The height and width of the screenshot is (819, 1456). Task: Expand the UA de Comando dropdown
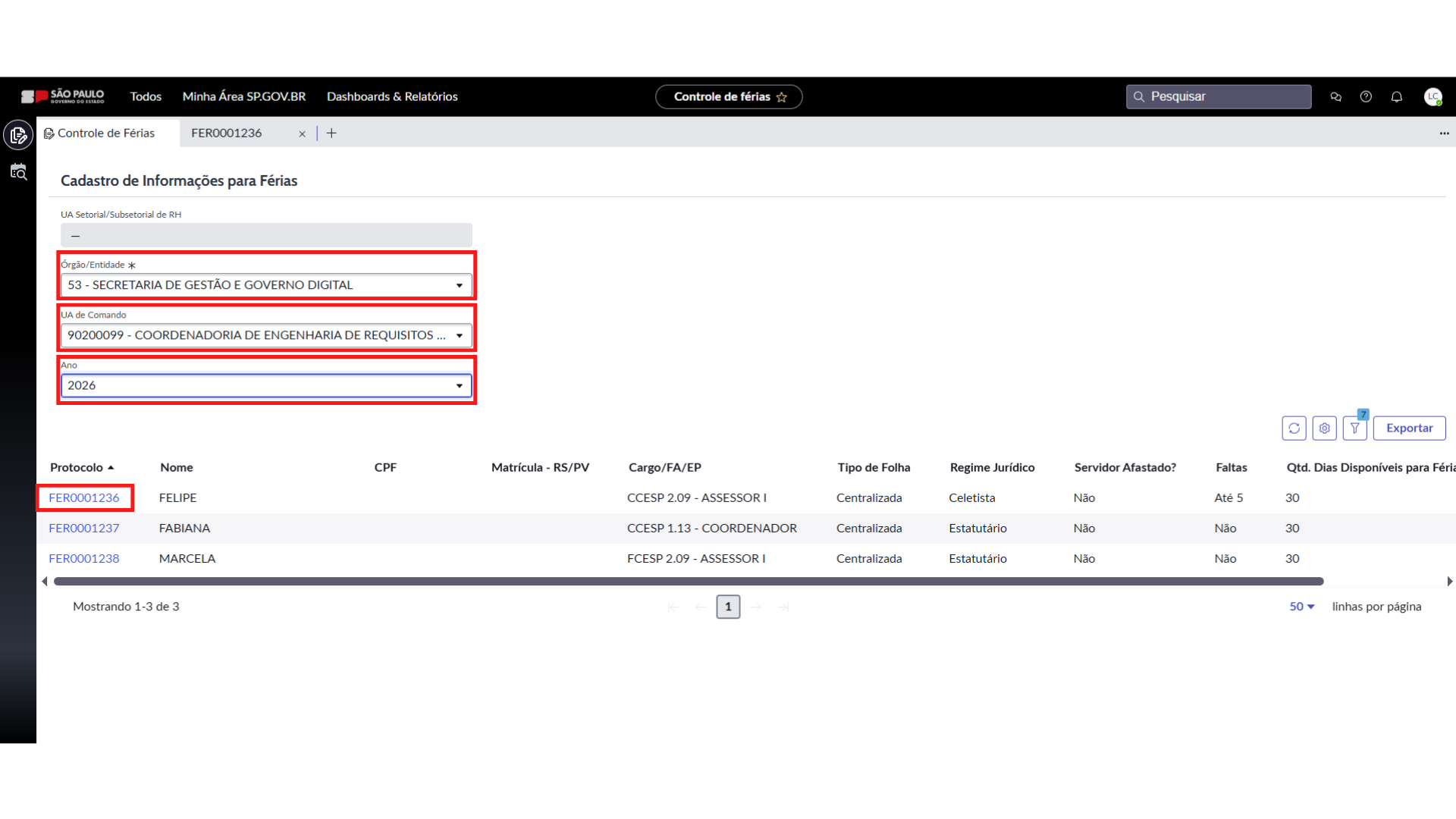tap(266, 335)
